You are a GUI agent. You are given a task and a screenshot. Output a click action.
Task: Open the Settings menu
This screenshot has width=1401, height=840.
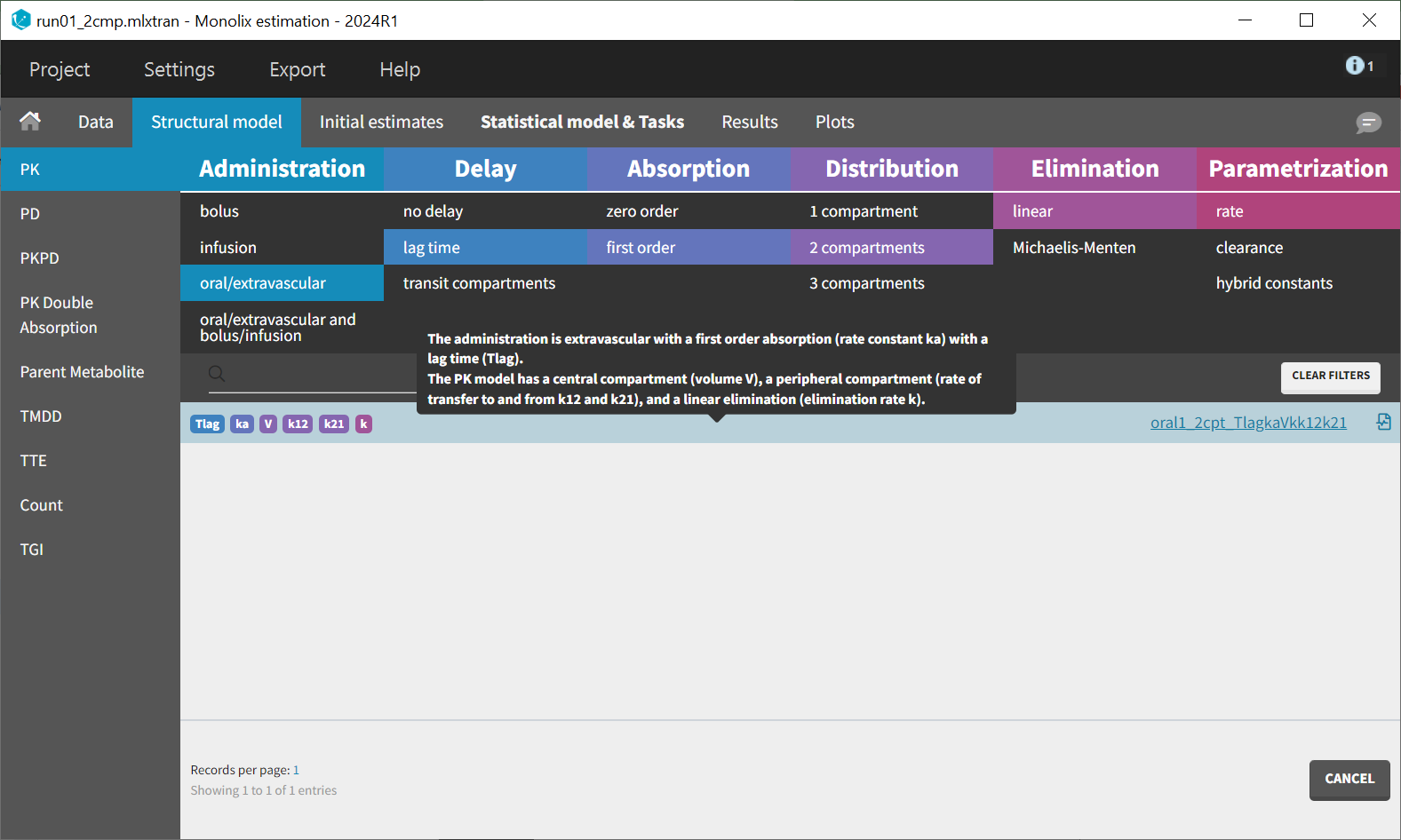click(179, 69)
